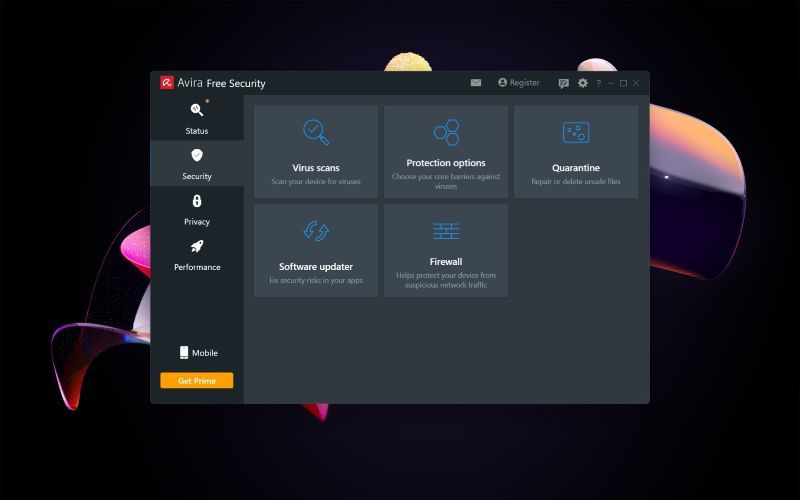The width and height of the screenshot is (800, 500).
Task: Click the Software updater arrows icon
Action: [316, 231]
